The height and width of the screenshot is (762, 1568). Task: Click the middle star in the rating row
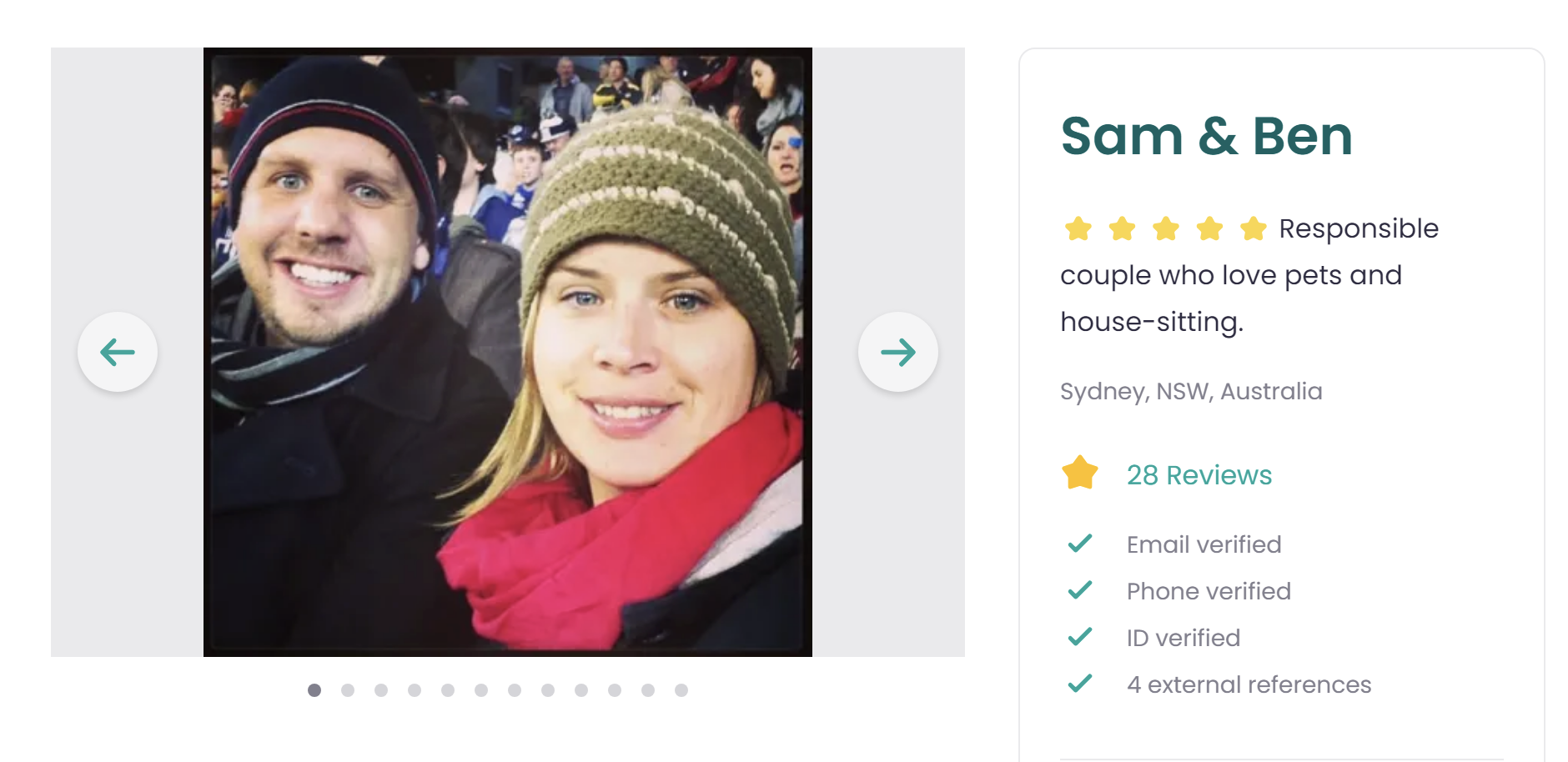click(1165, 228)
